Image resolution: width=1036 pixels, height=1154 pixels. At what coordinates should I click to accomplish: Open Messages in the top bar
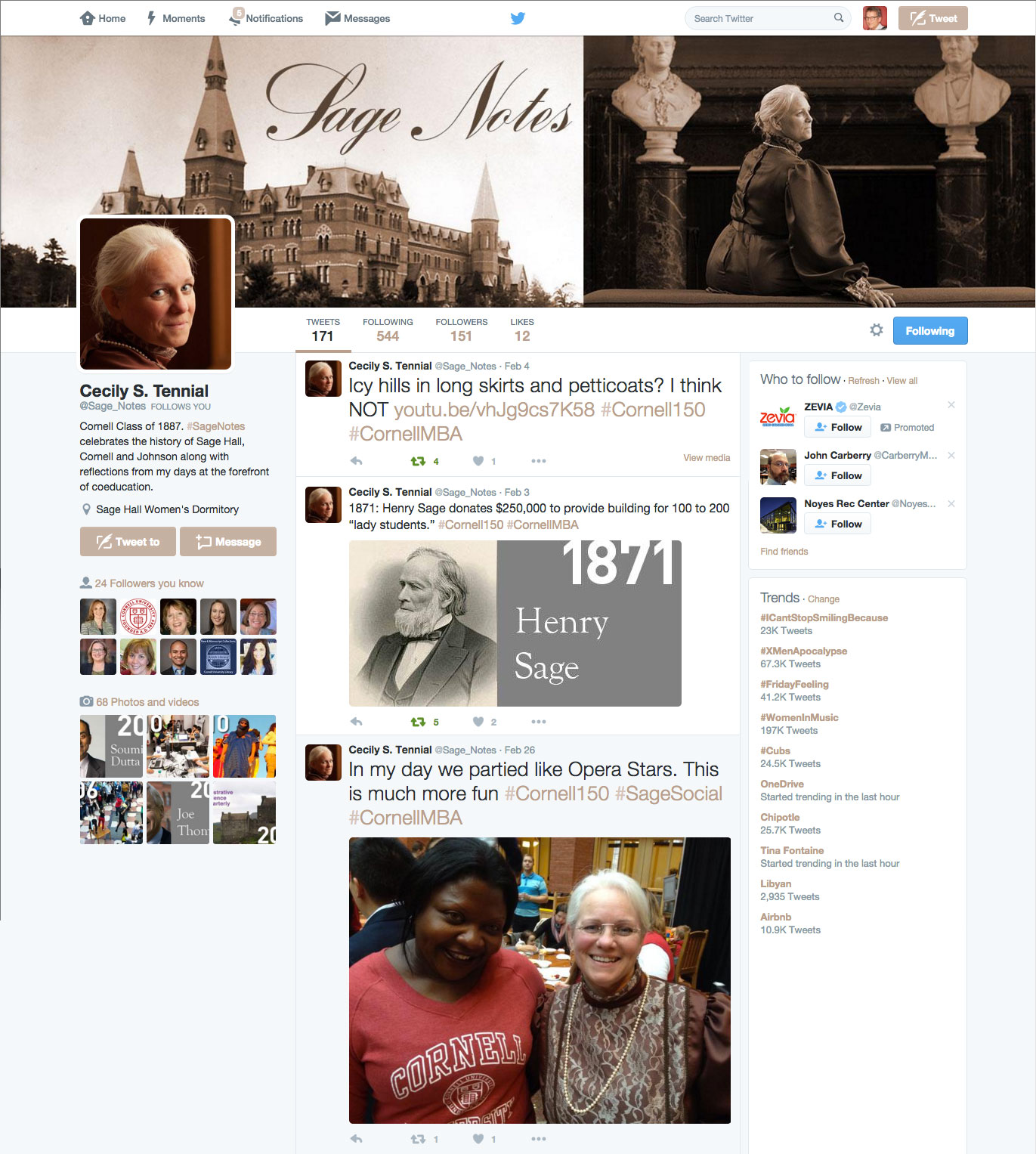pyautogui.click(x=357, y=18)
